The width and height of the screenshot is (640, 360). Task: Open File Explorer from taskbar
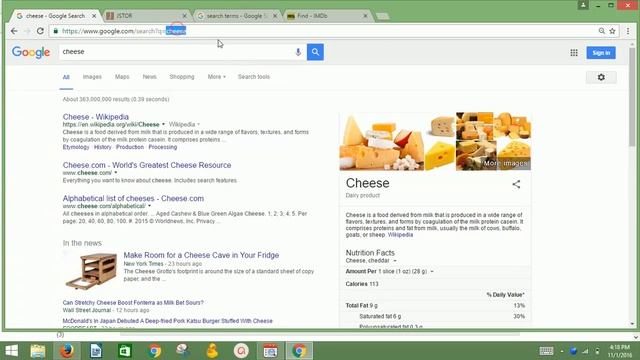tap(38, 351)
